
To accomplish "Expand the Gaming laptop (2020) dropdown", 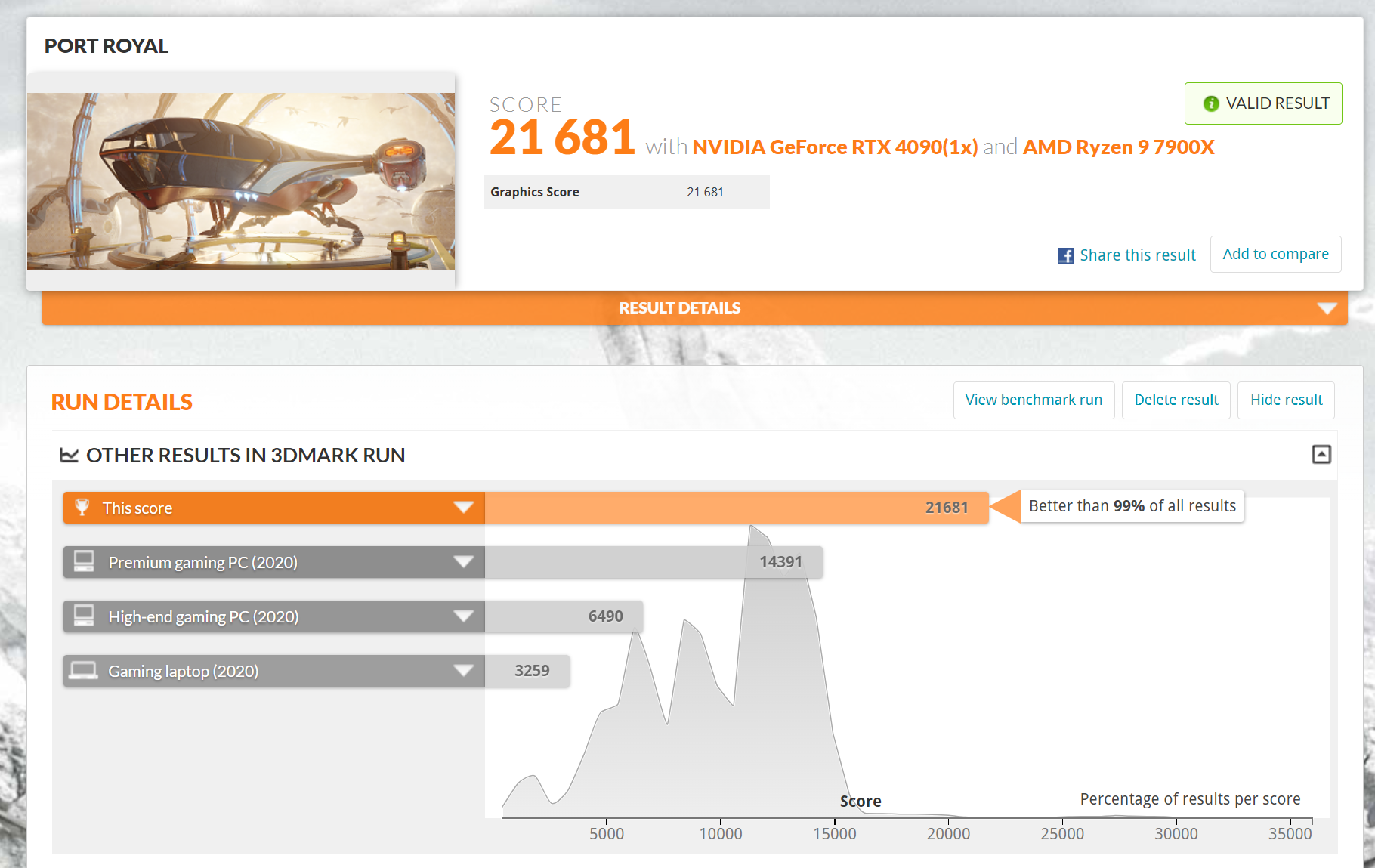I will (464, 671).
